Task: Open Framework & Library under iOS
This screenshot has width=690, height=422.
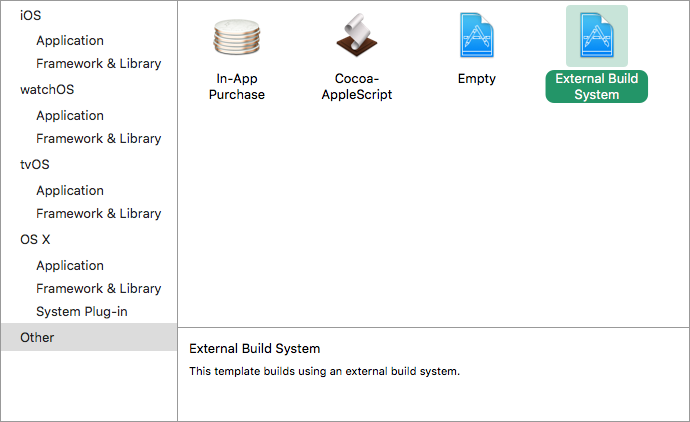Action: [x=98, y=63]
